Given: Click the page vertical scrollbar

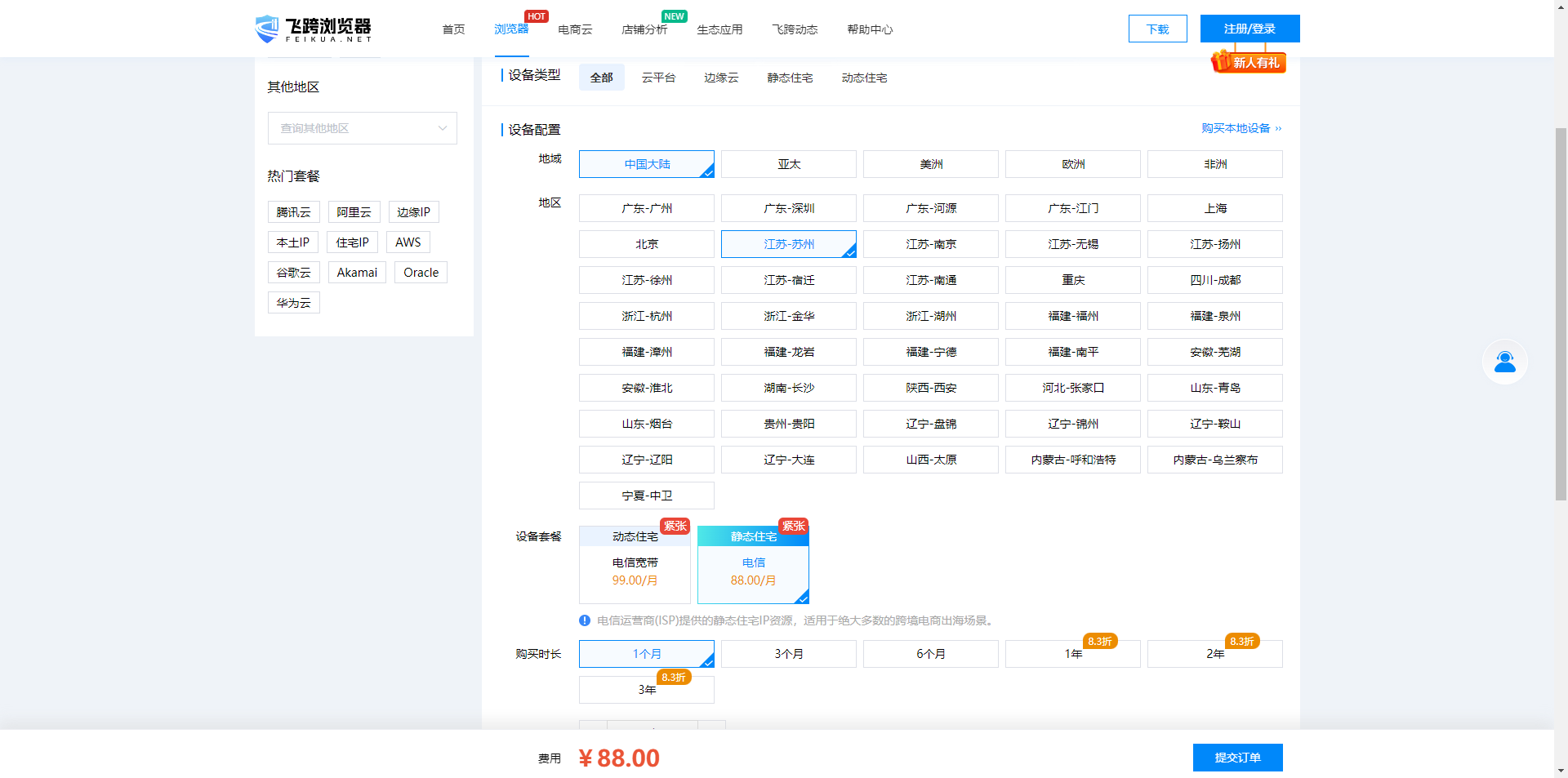Looking at the screenshot, I should point(1561,327).
